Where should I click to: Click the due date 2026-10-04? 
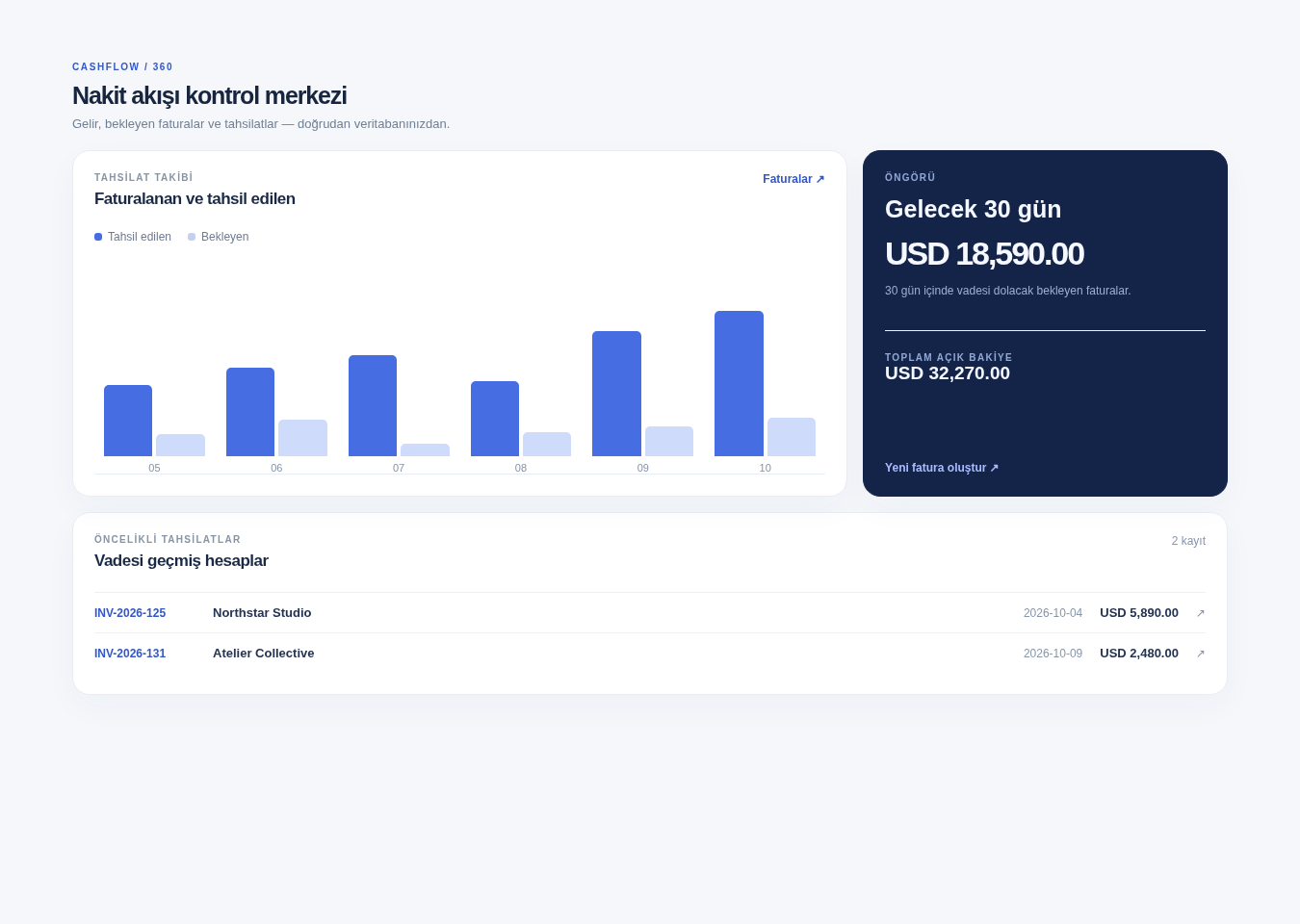click(x=1053, y=613)
